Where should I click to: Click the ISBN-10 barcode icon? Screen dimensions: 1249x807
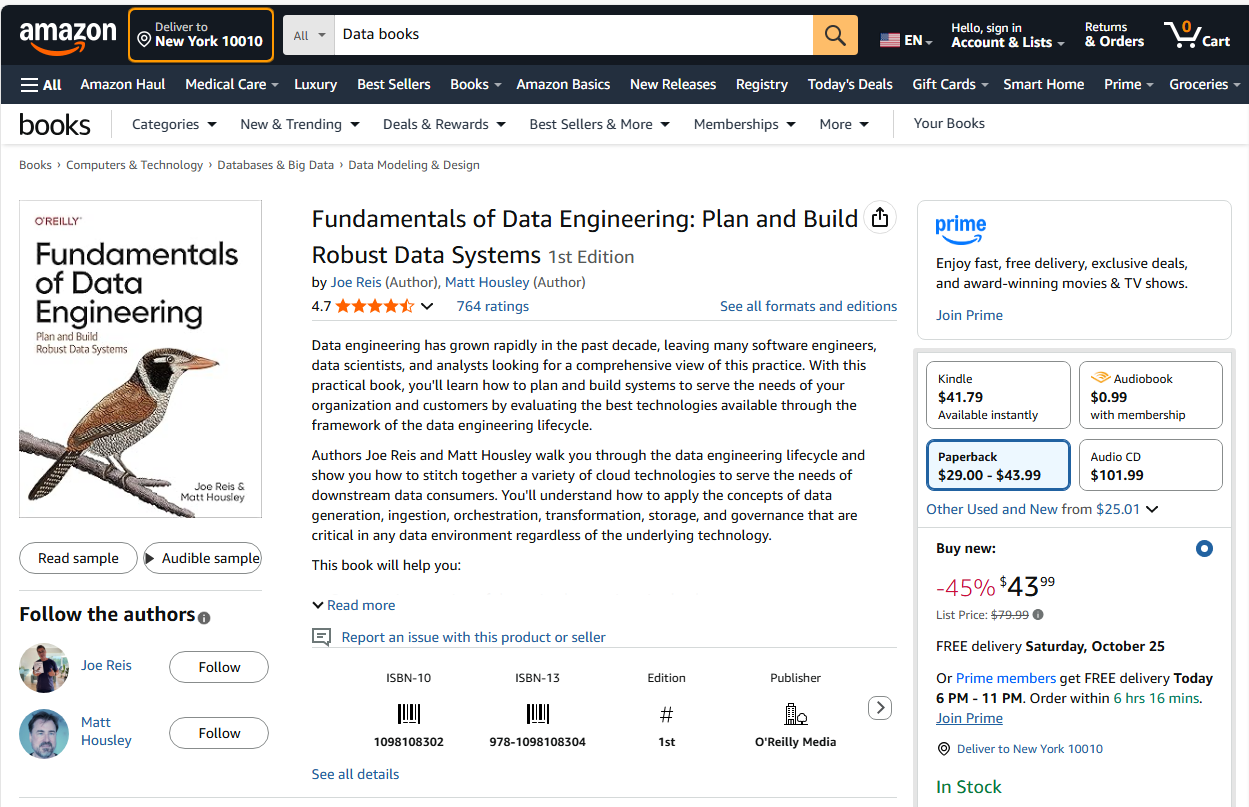tap(408, 714)
